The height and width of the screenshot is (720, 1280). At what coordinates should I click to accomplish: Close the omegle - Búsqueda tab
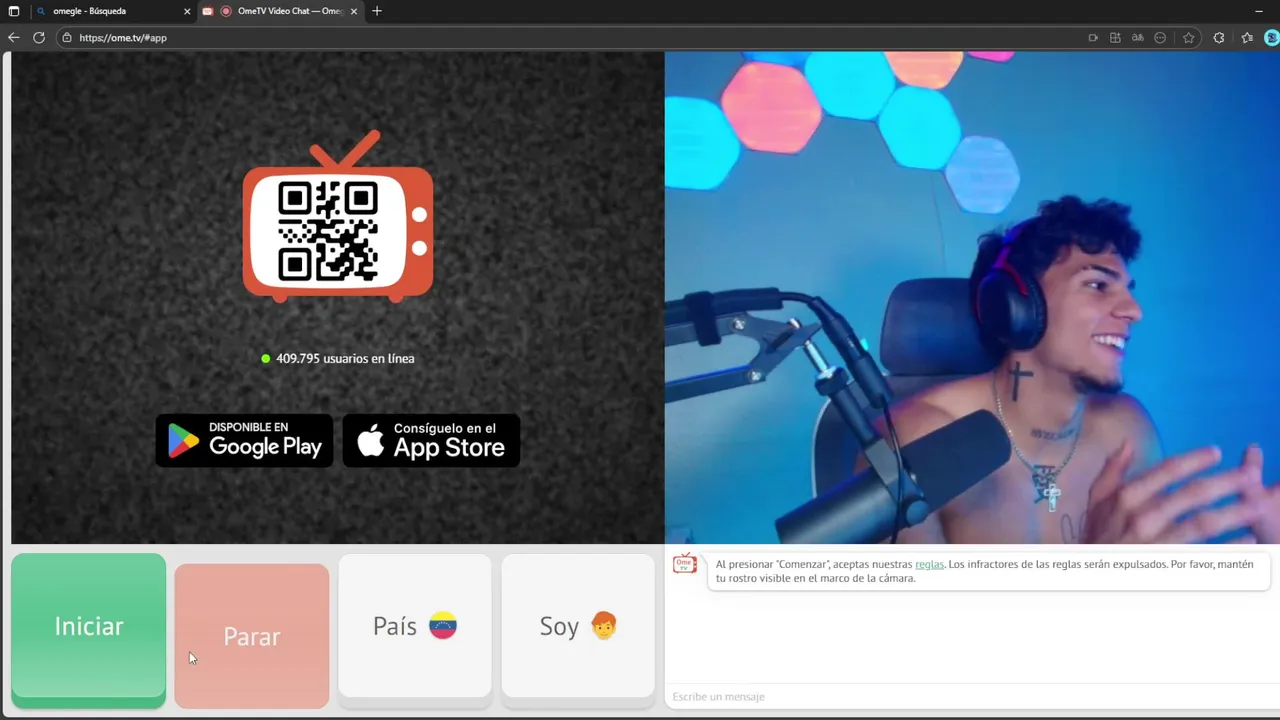[186, 11]
